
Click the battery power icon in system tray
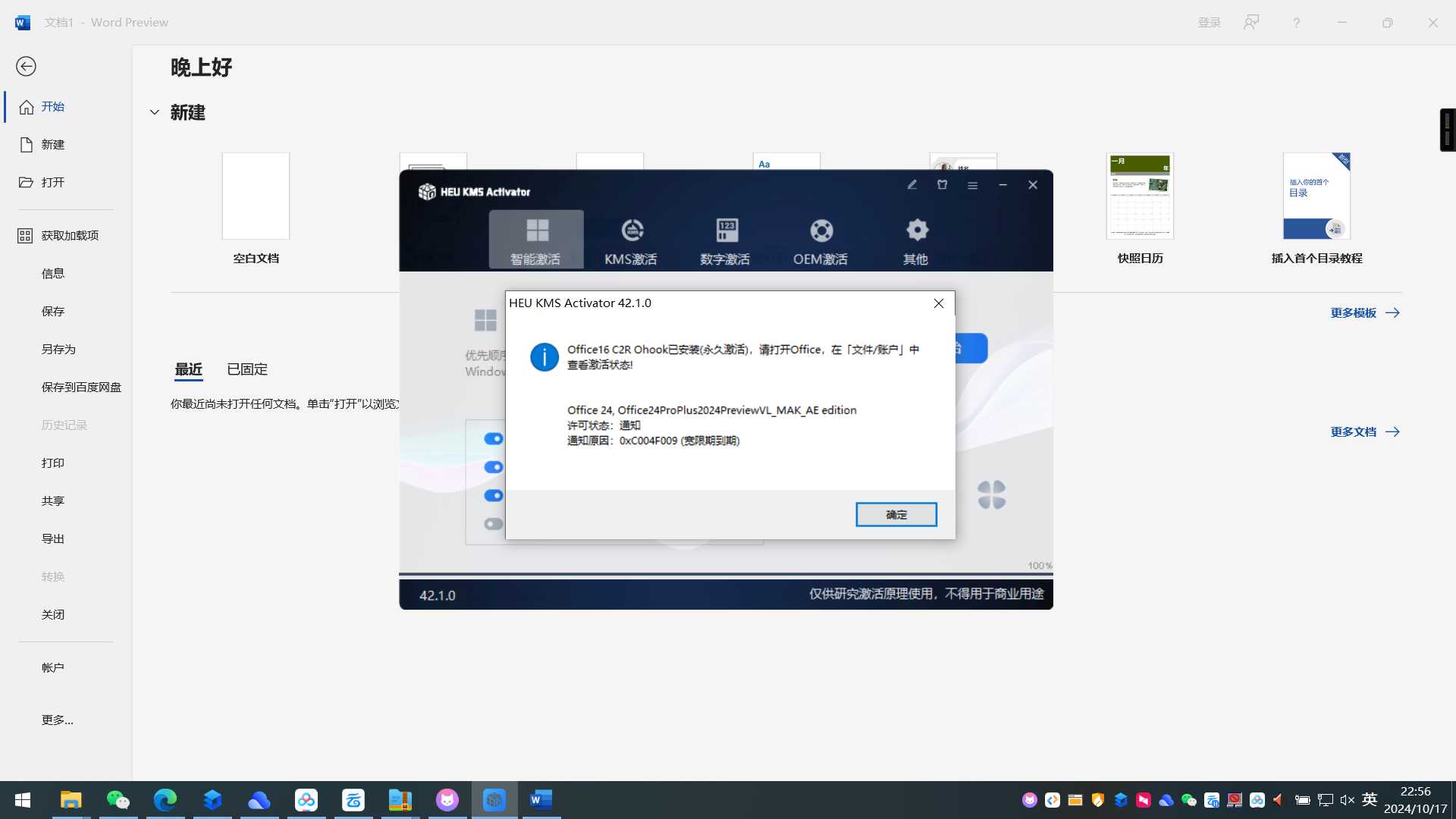click(1302, 800)
